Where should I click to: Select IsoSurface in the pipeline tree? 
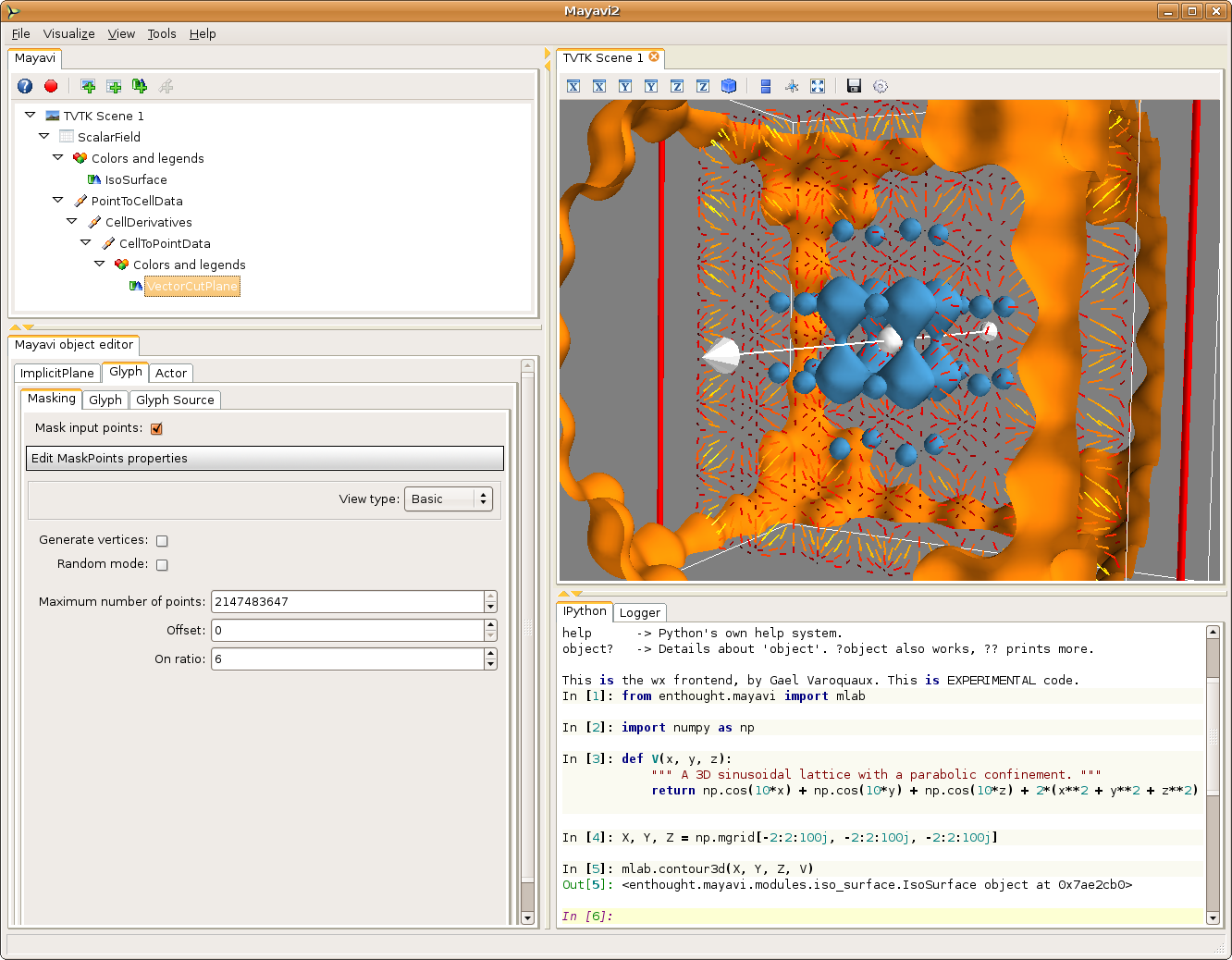tap(135, 179)
